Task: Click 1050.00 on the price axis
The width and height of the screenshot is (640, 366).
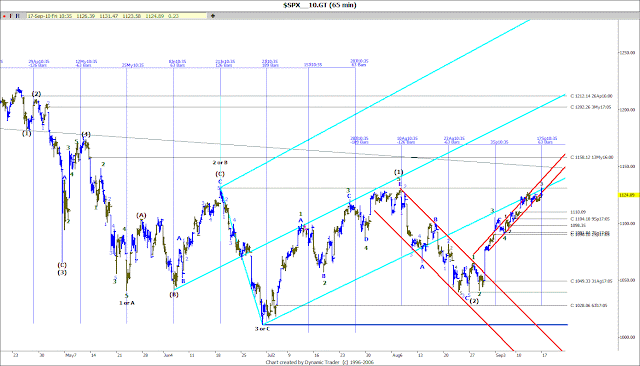Action: pyautogui.click(x=628, y=280)
